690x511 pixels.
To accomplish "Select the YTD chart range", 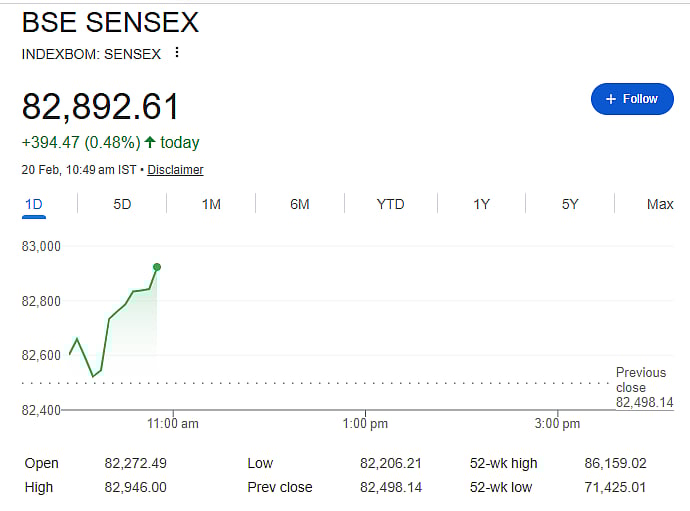I will (390, 204).
